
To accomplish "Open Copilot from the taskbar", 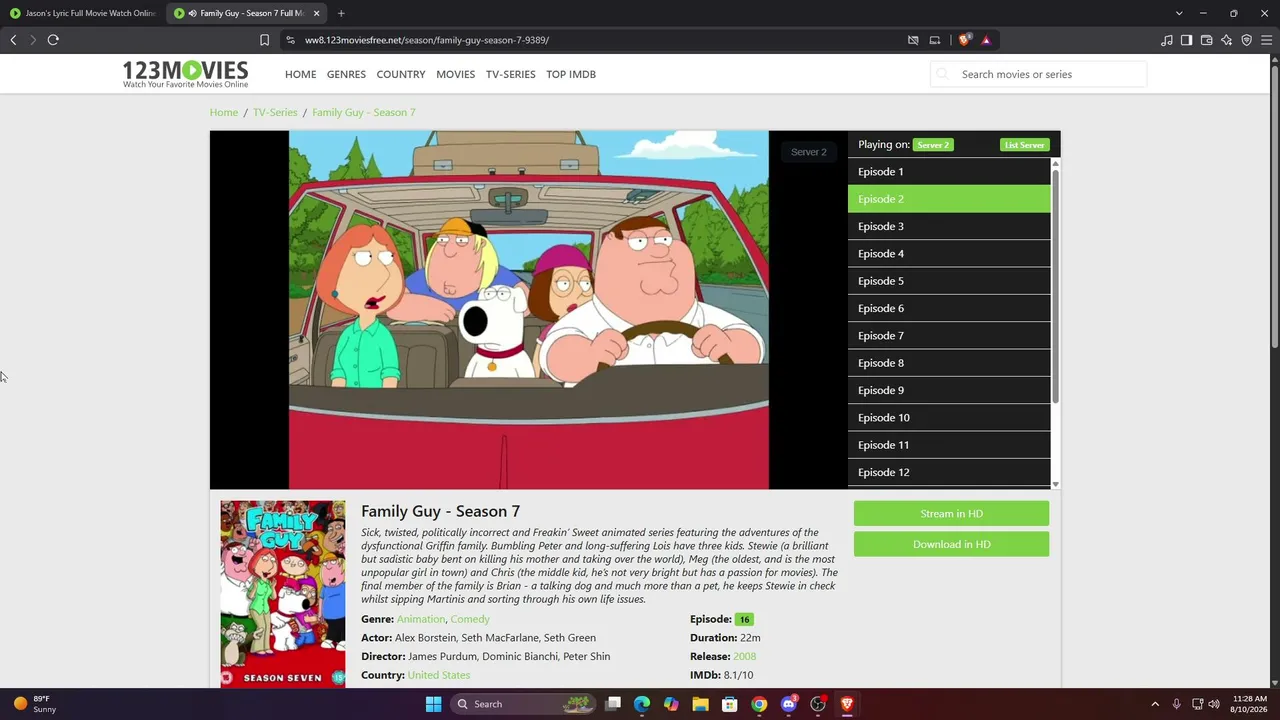I will [x=671, y=704].
